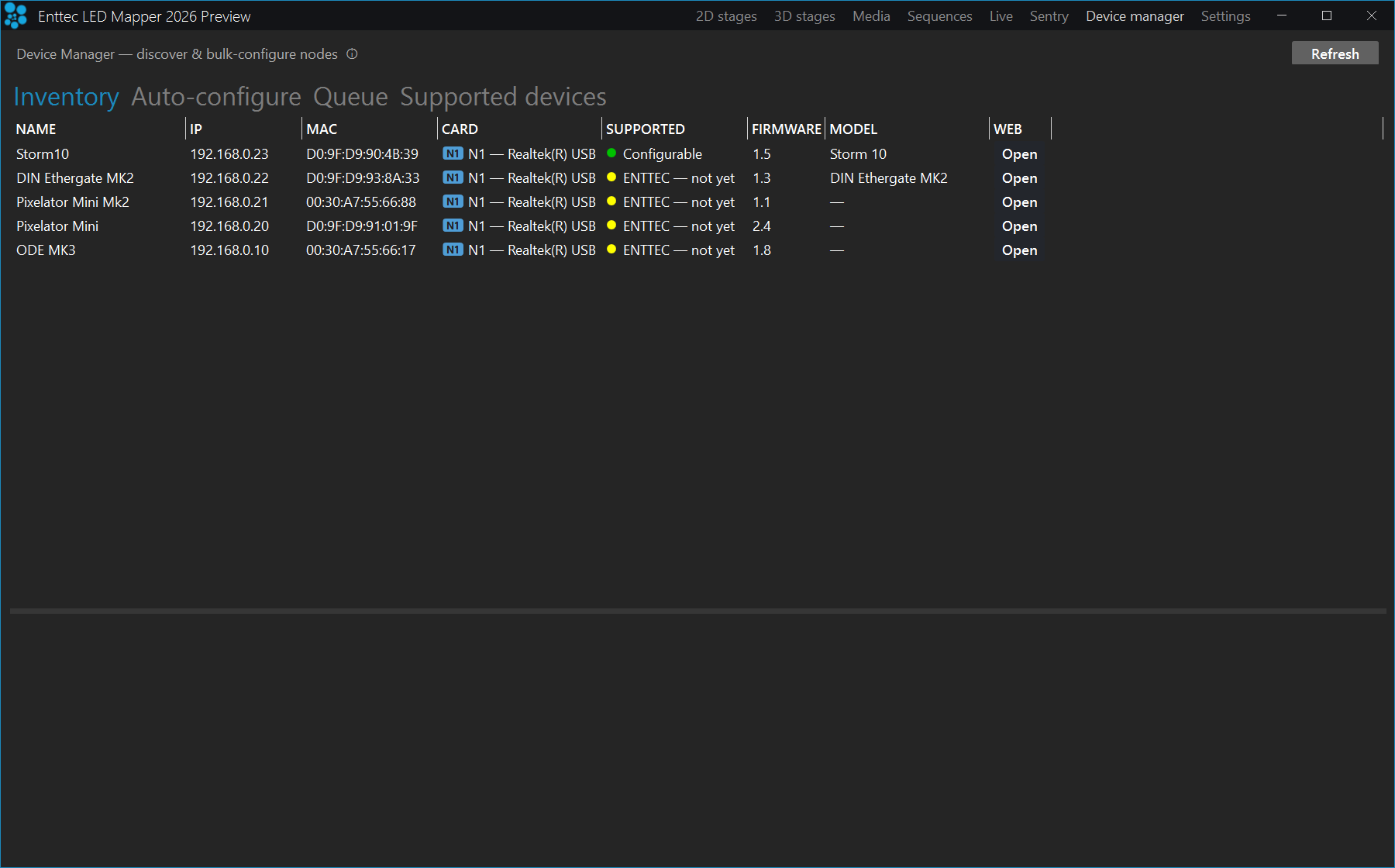Maximize the Enttec LED Mapper window
Image resolution: width=1395 pixels, height=868 pixels.
tap(1327, 15)
